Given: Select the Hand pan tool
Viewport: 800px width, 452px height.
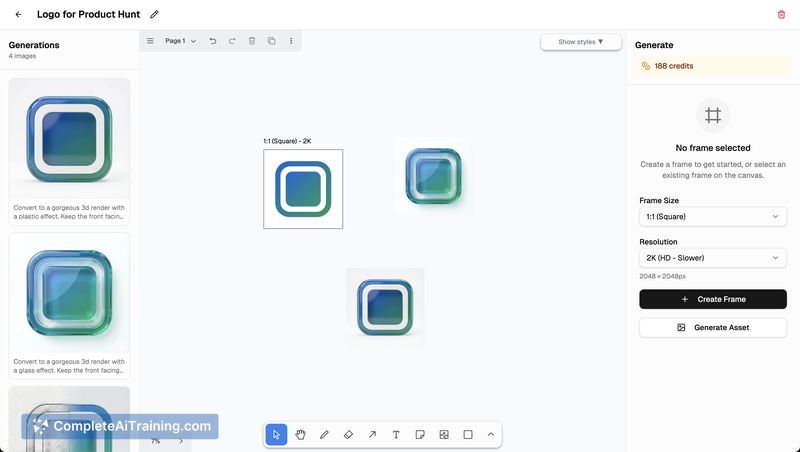Looking at the screenshot, I should point(300,435).
